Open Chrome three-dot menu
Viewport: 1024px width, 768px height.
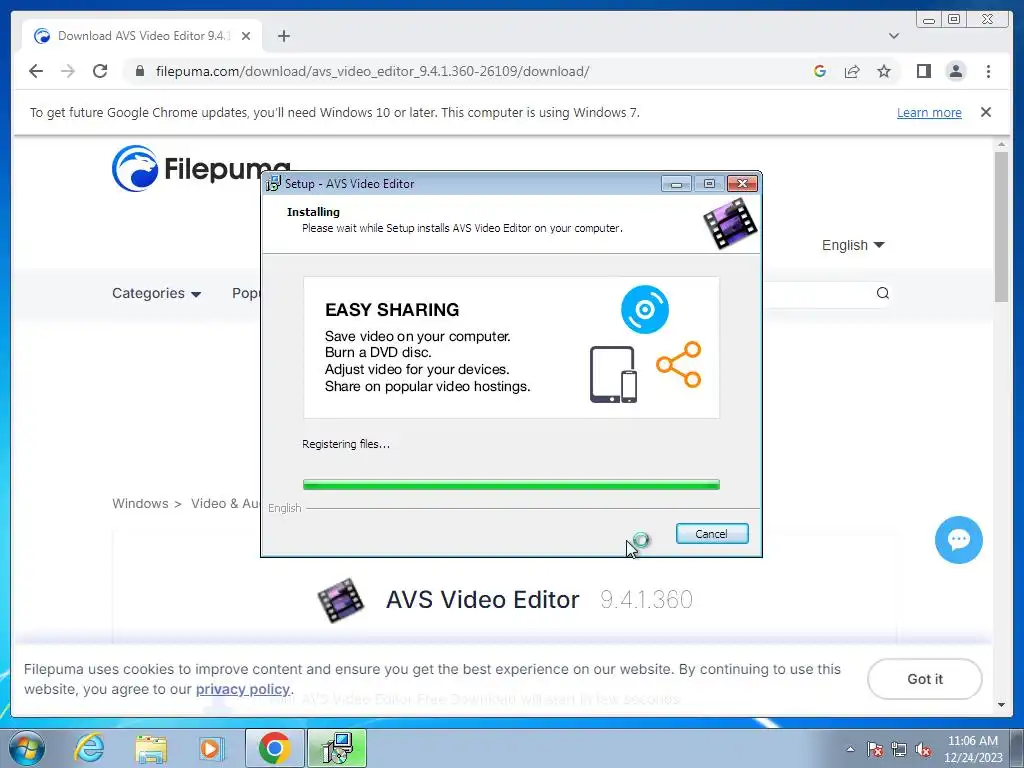(x=988, y=71)
